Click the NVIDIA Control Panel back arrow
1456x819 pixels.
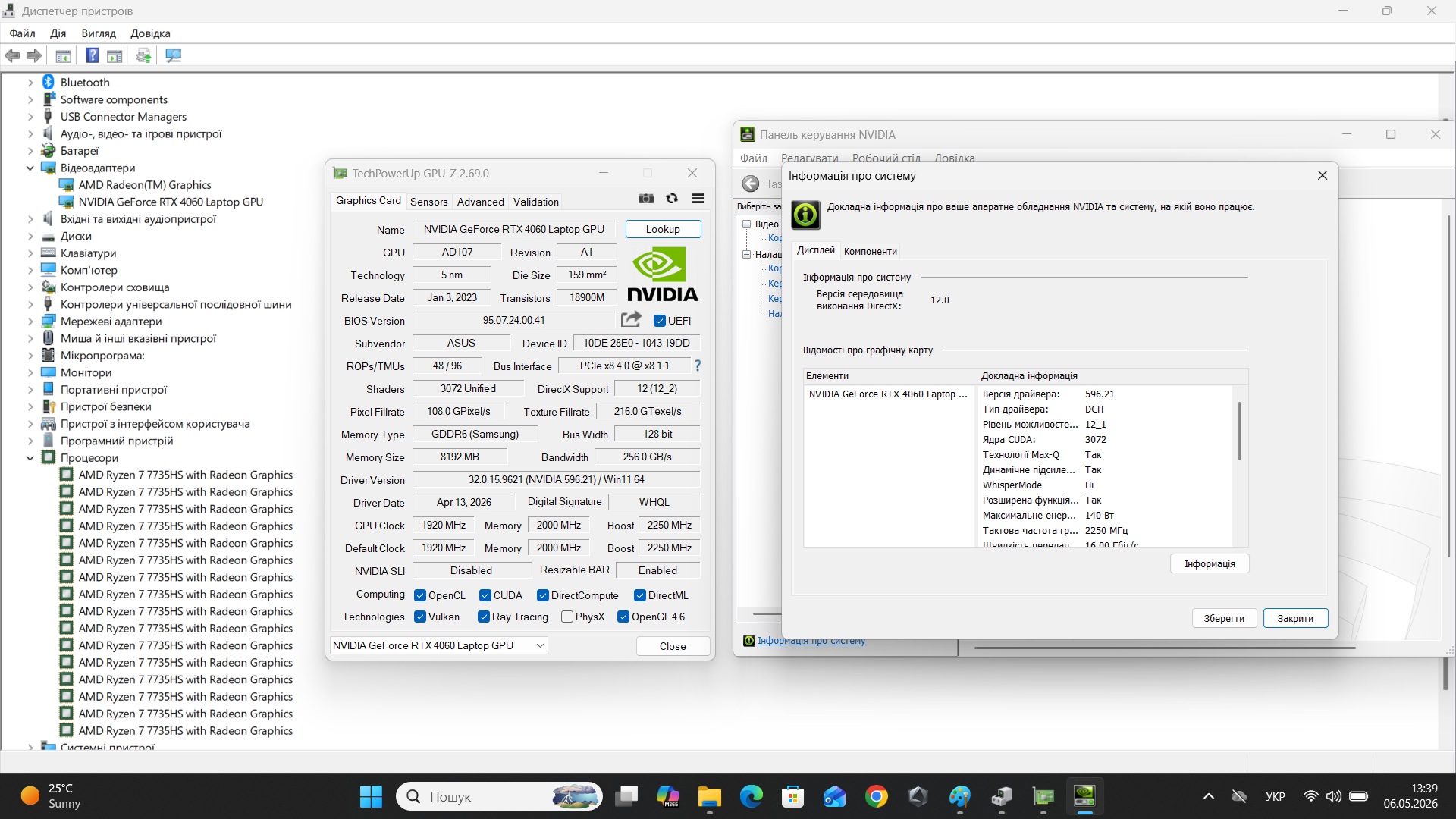pyautogui.click(x=751, y=184)
